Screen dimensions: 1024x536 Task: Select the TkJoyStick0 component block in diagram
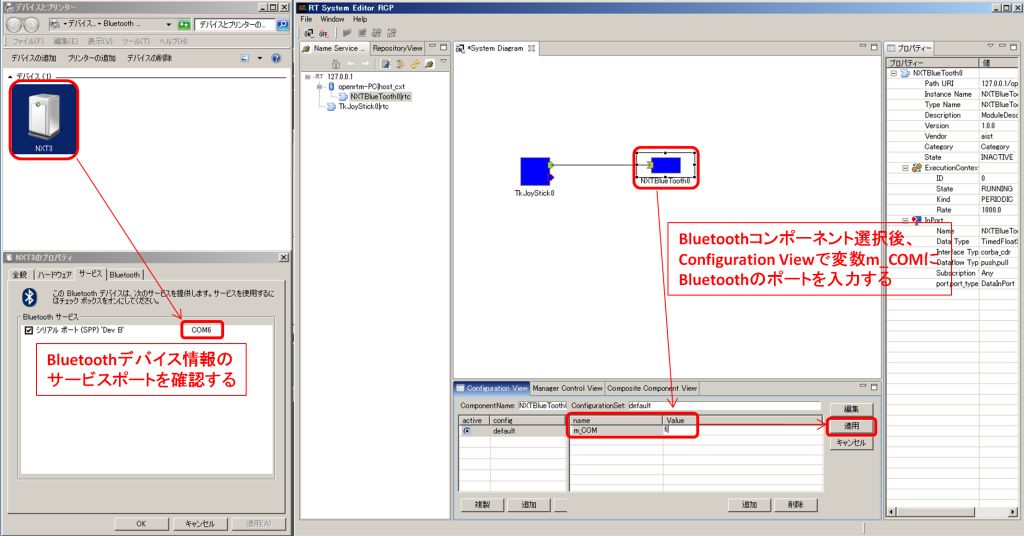[x=536, y=171]
